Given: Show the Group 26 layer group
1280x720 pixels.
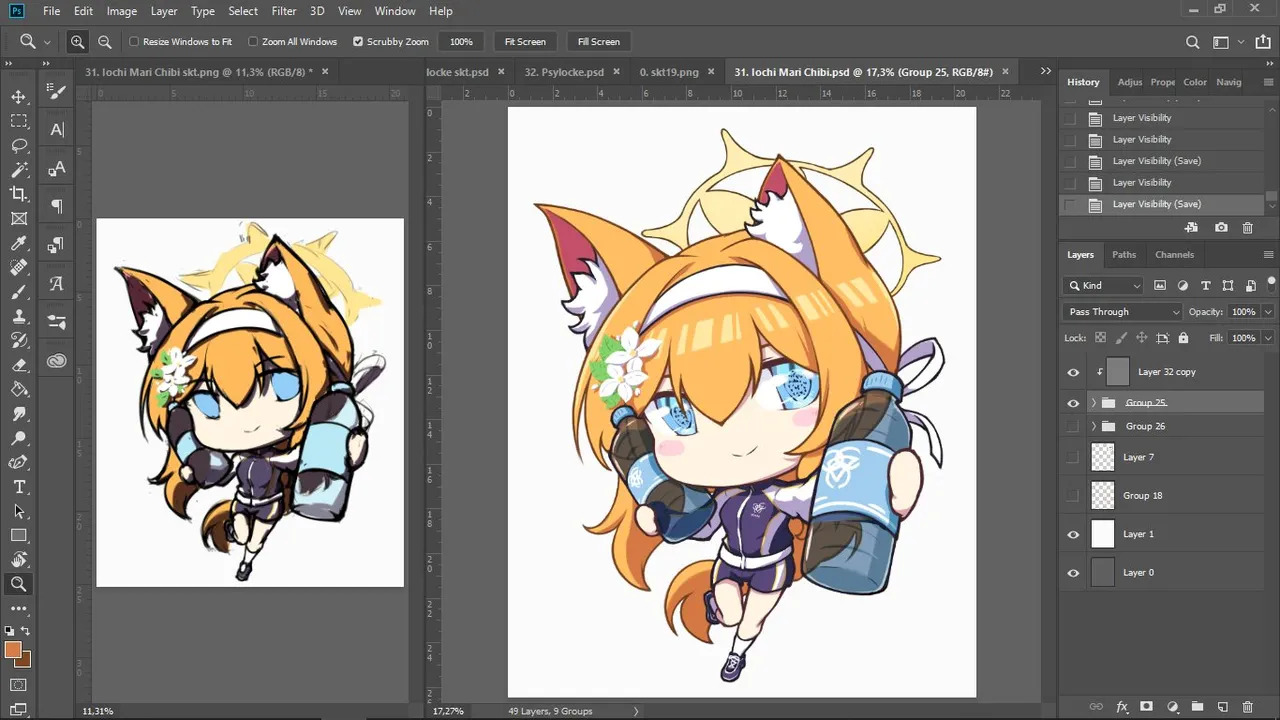Looking at the screenshot, I should click(1073, 426).
